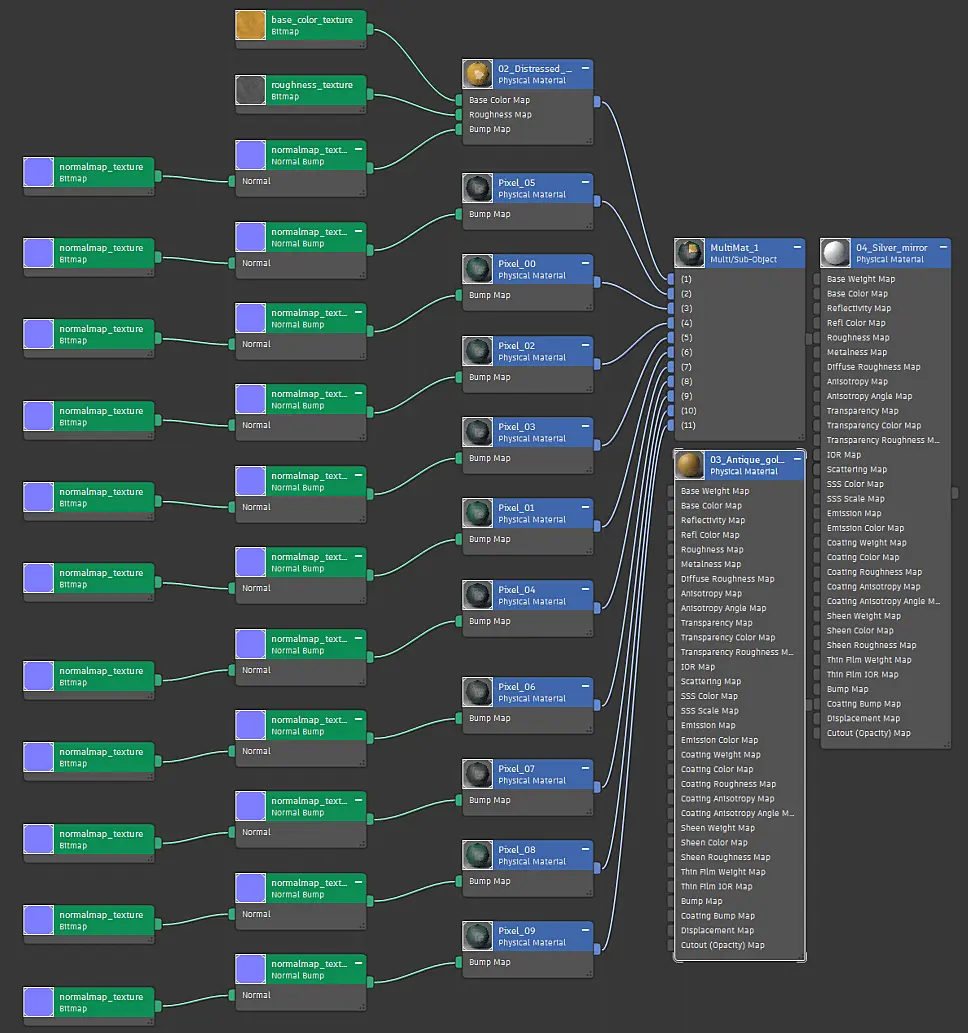
Task: Select the Pixel_06 node title
Action: click(517, 686)
